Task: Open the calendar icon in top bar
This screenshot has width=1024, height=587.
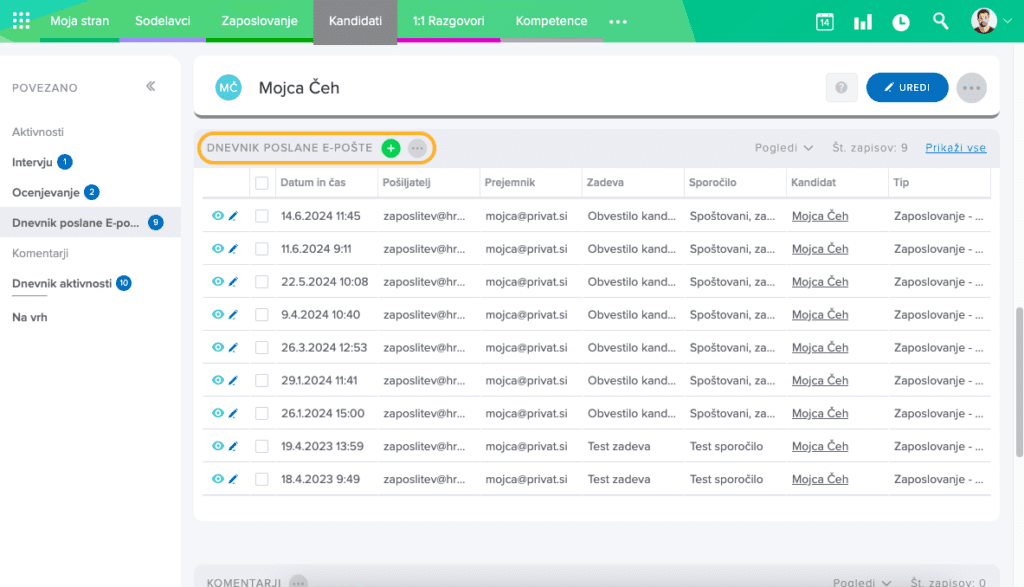Action: [x=825, y=22]
